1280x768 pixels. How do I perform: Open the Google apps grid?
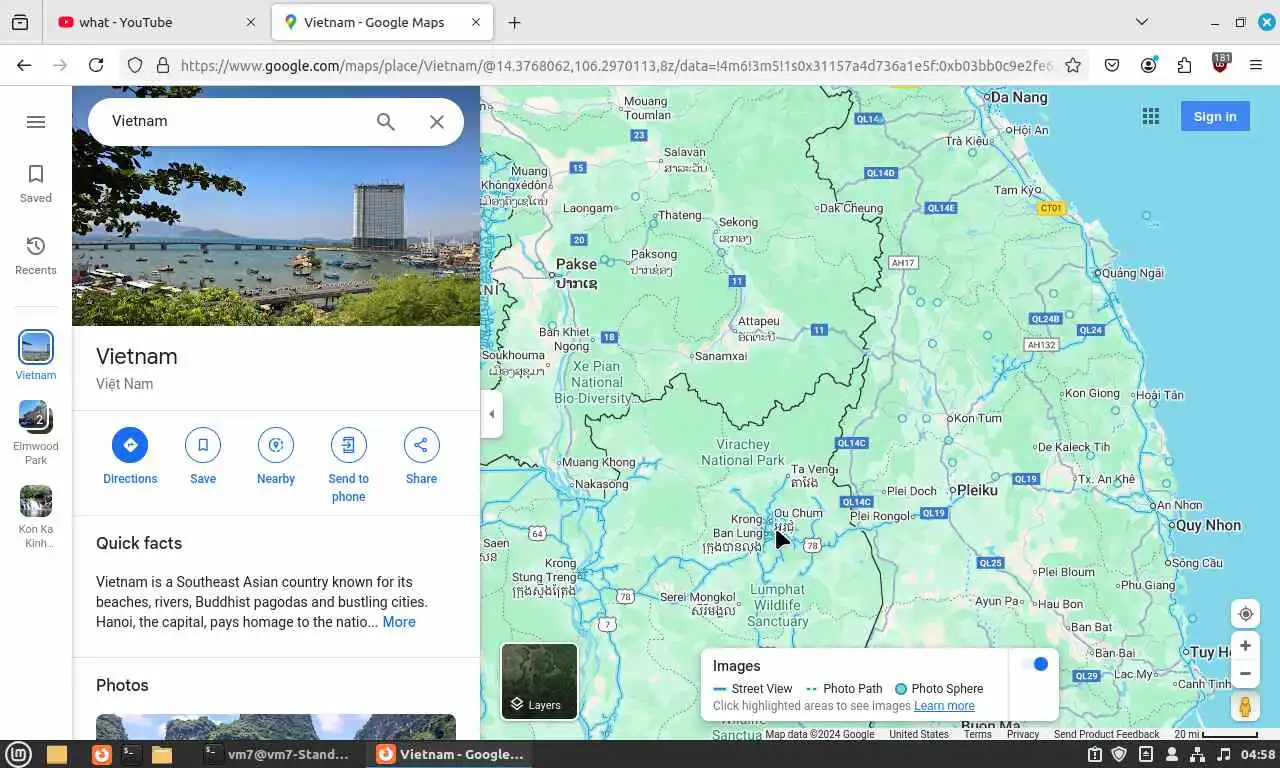pos(1151,117)
